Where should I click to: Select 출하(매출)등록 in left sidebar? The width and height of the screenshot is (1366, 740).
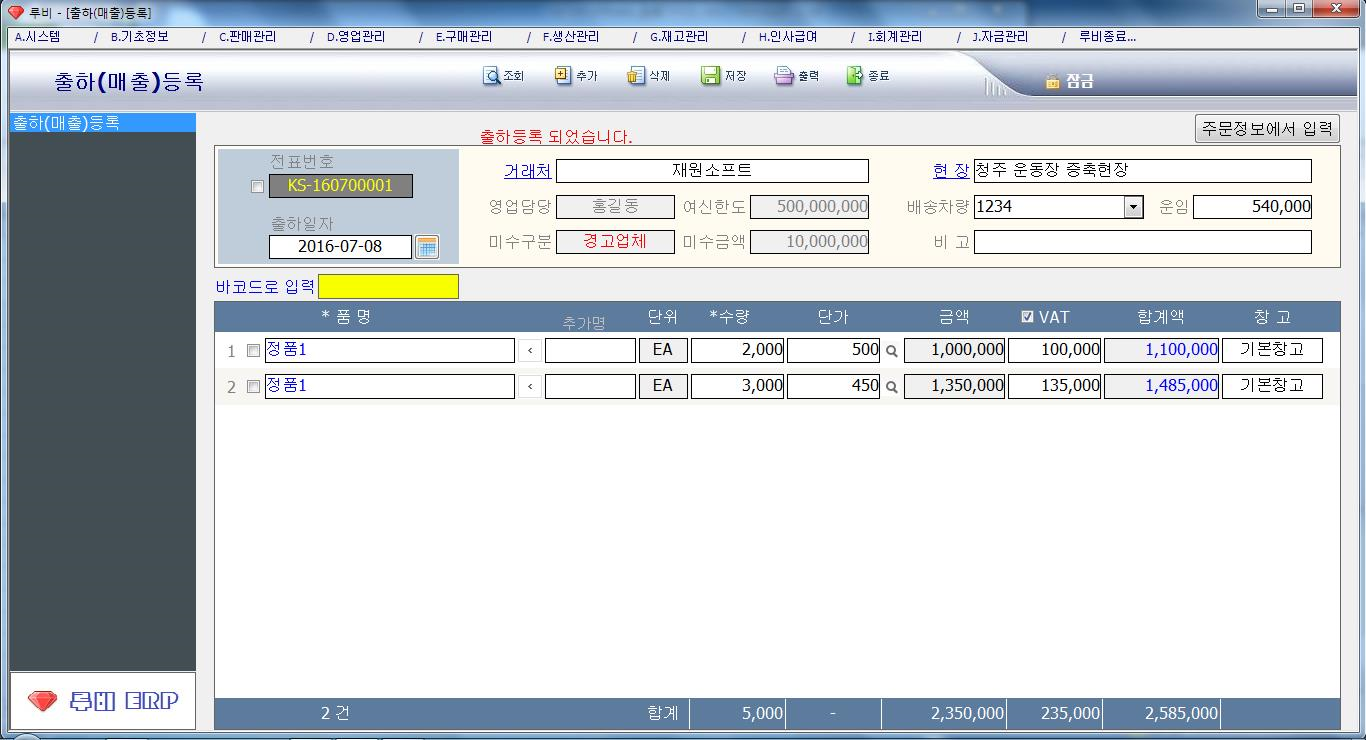(102, 122)
